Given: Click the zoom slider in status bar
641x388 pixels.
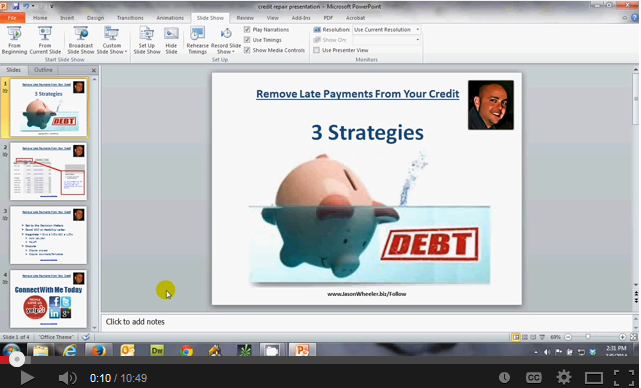Looking at the screenshot, I should point(588,337).
